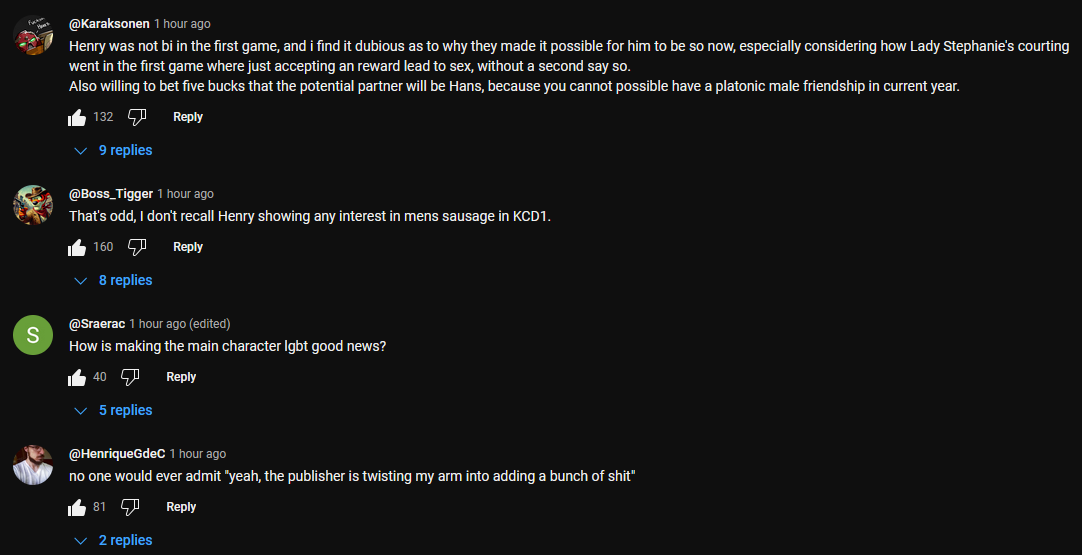Reply to @Karaksonen's comment

188,117
